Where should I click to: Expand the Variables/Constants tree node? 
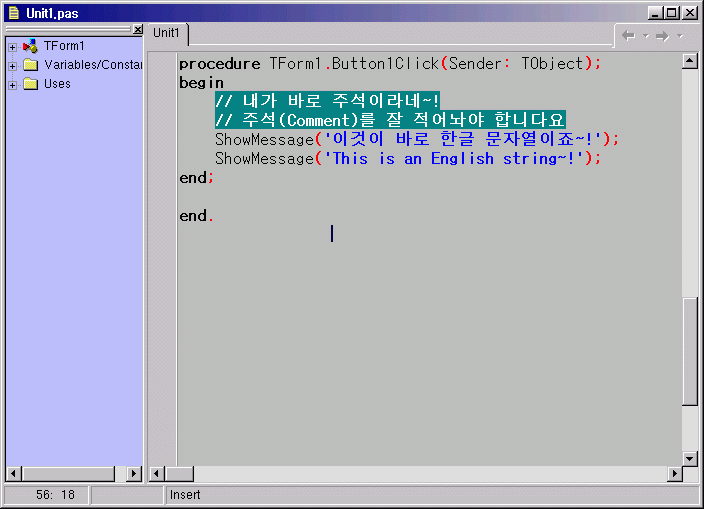pos(13,66)
